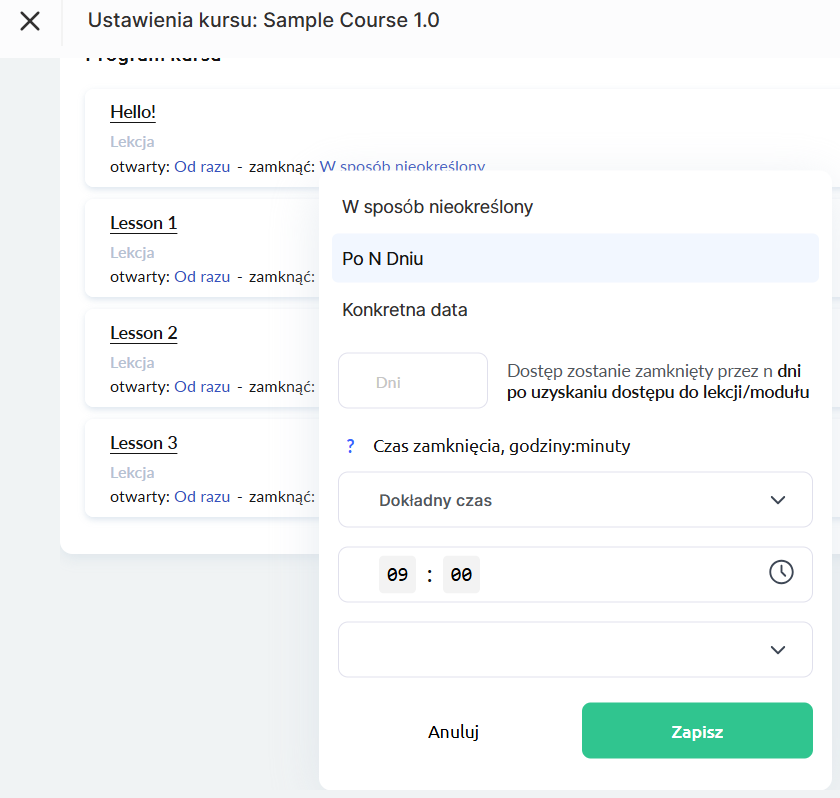Click Od razu link under Lesson 1

[x=202, y=277]
